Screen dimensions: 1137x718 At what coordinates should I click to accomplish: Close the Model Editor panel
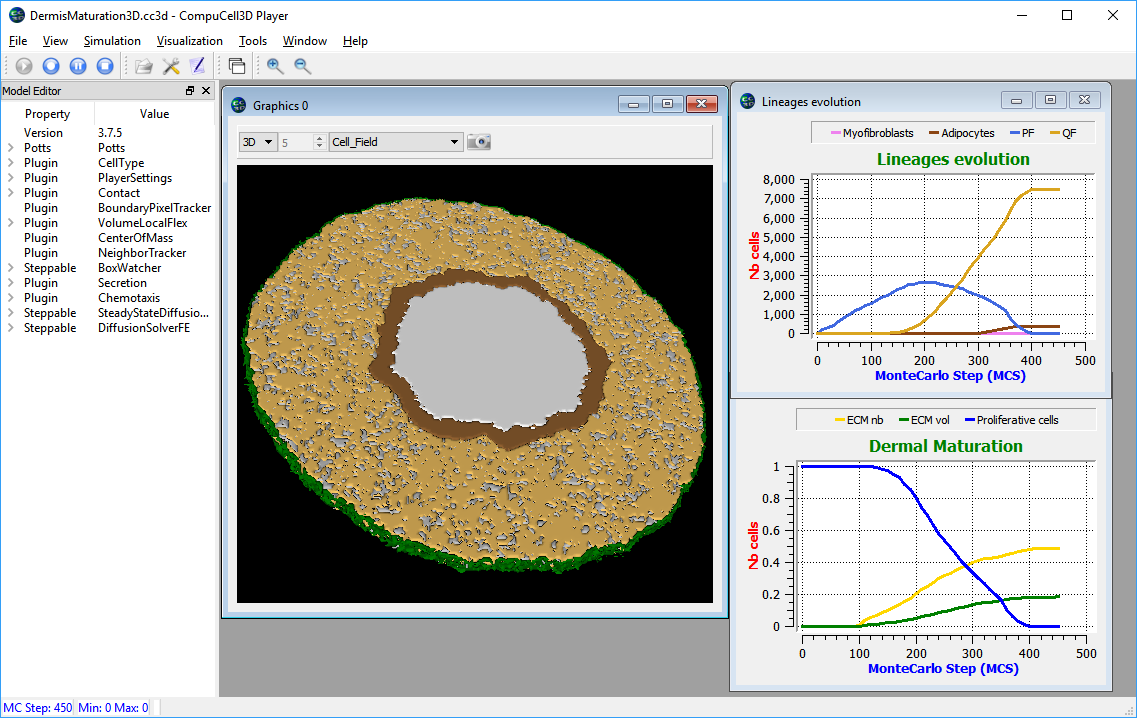coord(206,91)
